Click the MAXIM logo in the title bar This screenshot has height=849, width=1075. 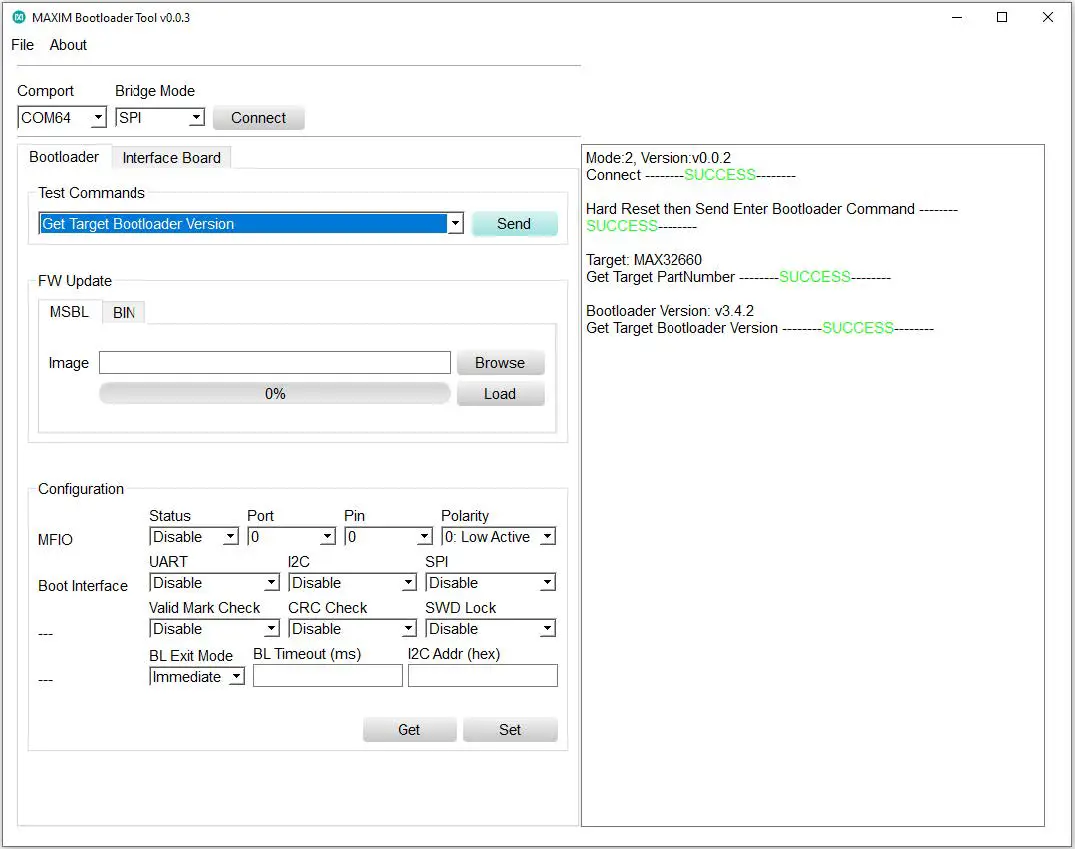click(x=14, y=17)
